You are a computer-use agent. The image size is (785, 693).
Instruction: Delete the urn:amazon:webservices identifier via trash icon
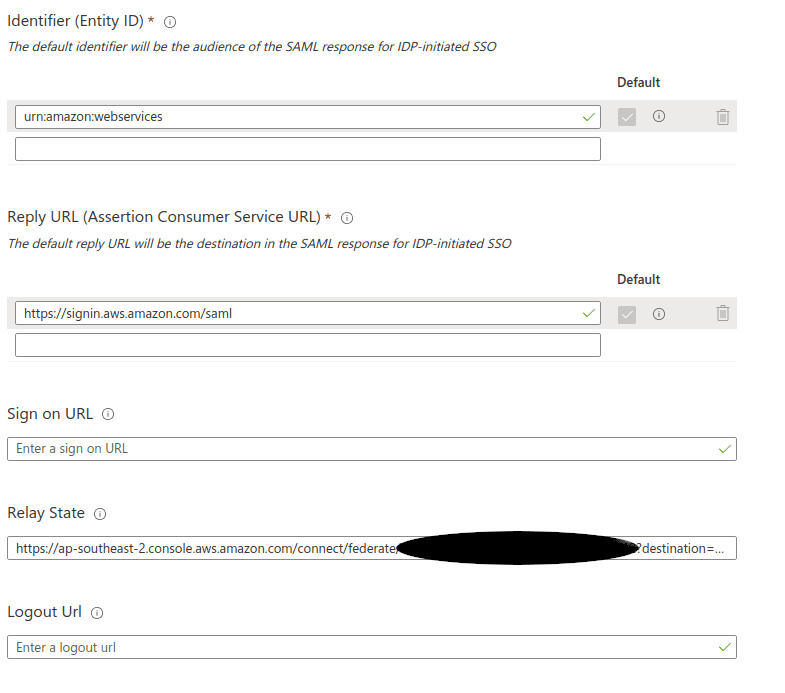point(722,117)
